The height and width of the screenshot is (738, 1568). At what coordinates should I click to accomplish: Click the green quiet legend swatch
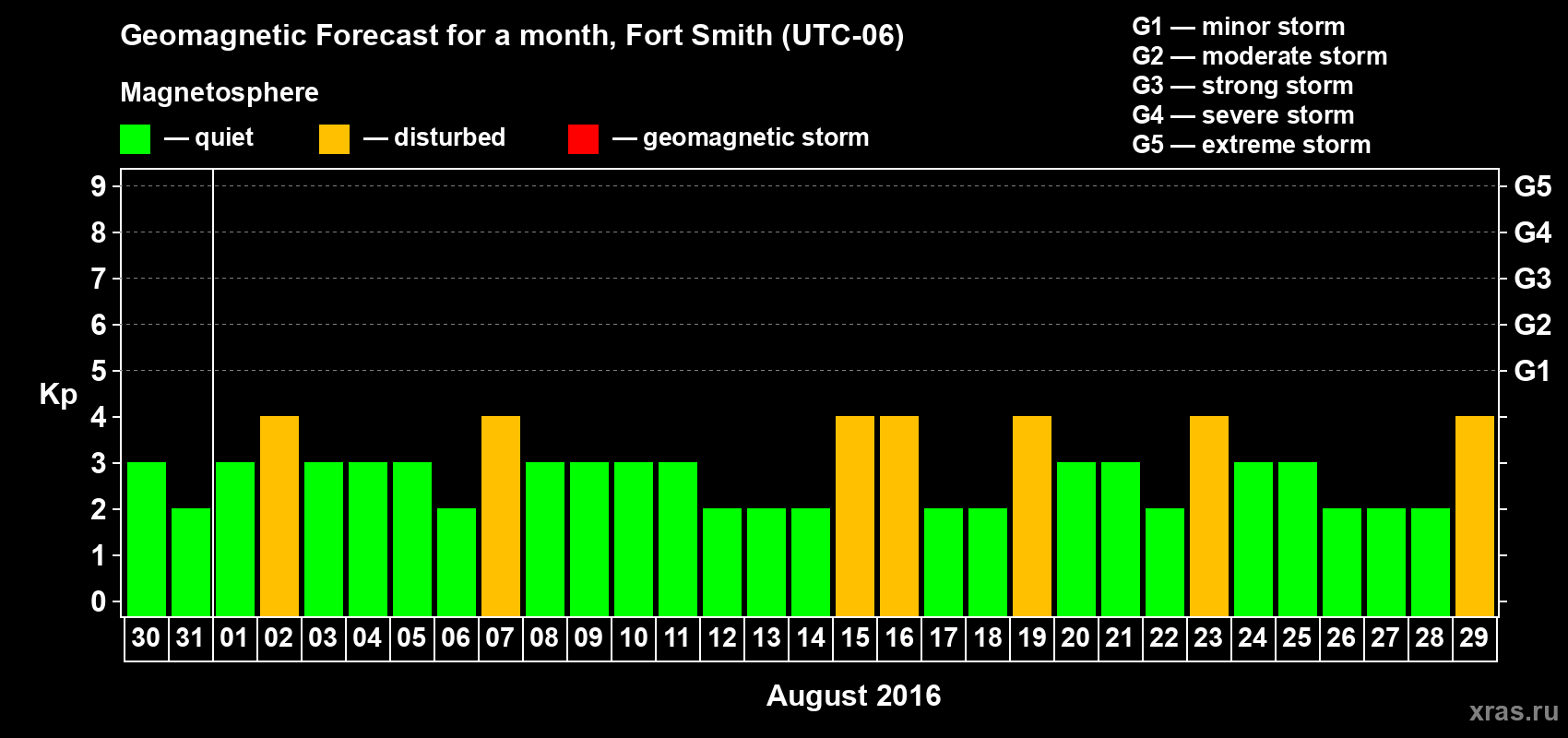[x=136, y=139]
